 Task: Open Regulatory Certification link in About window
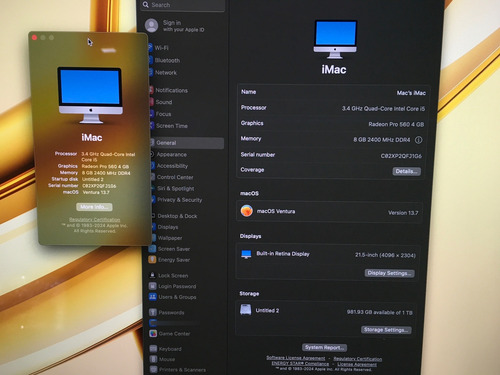[94, 220]
